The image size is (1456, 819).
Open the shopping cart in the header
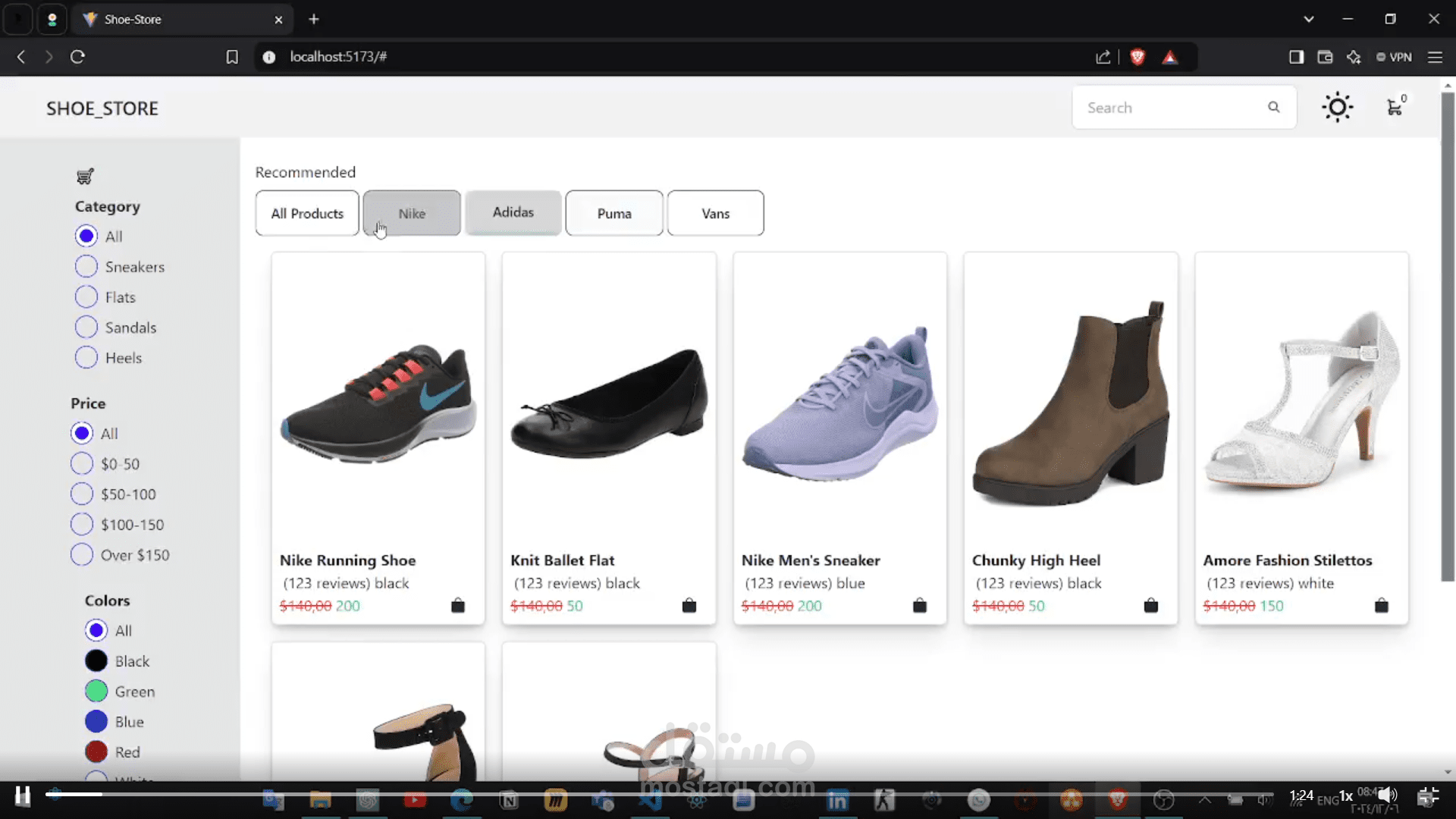(x=1395, y=107)
